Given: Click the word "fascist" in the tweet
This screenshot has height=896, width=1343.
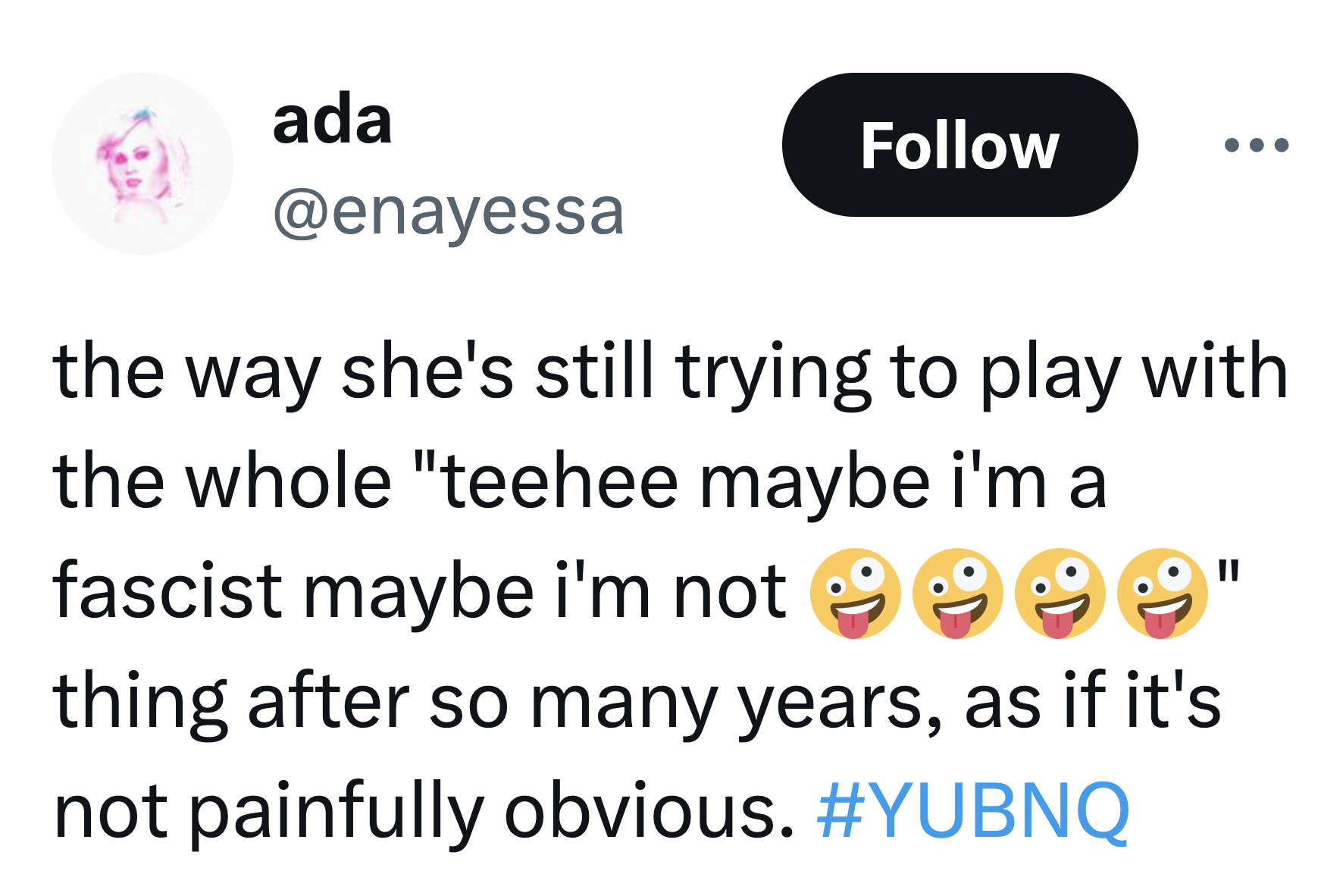Looking at the screenshot, I should click(166, 591).
